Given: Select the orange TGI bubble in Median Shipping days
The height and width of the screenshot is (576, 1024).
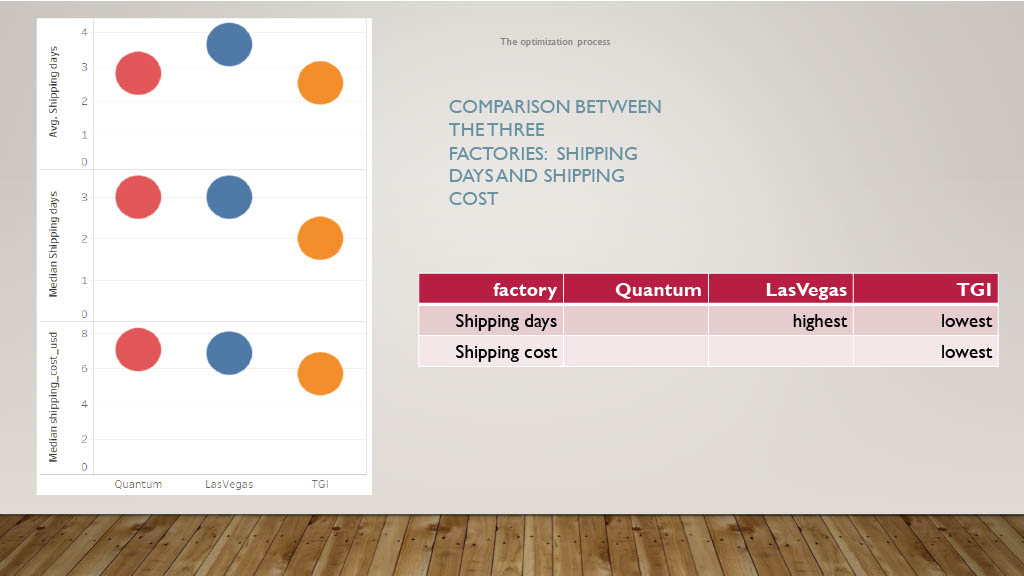Looking at the screenshot, I should (320, 238).
